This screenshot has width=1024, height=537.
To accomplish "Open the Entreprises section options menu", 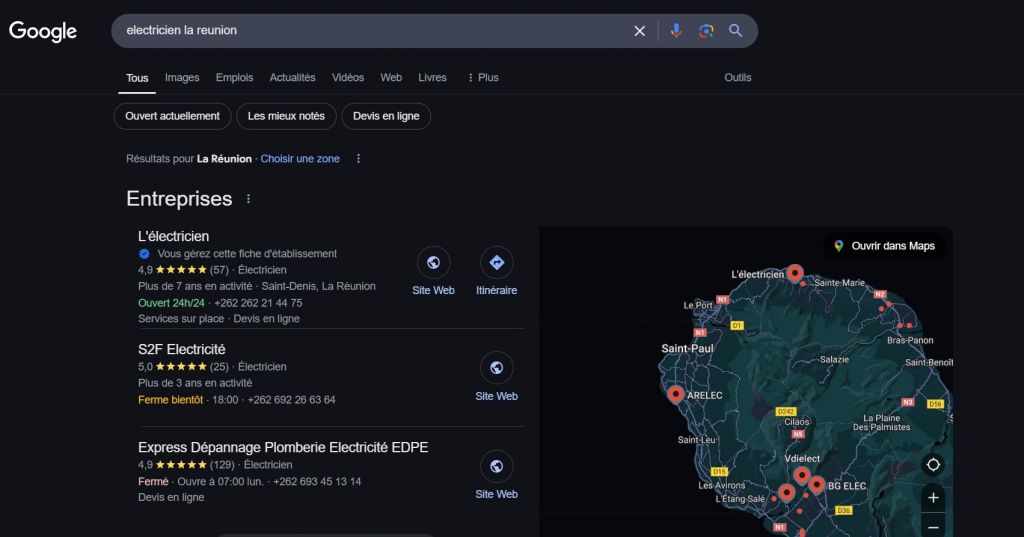I will 249,199.
